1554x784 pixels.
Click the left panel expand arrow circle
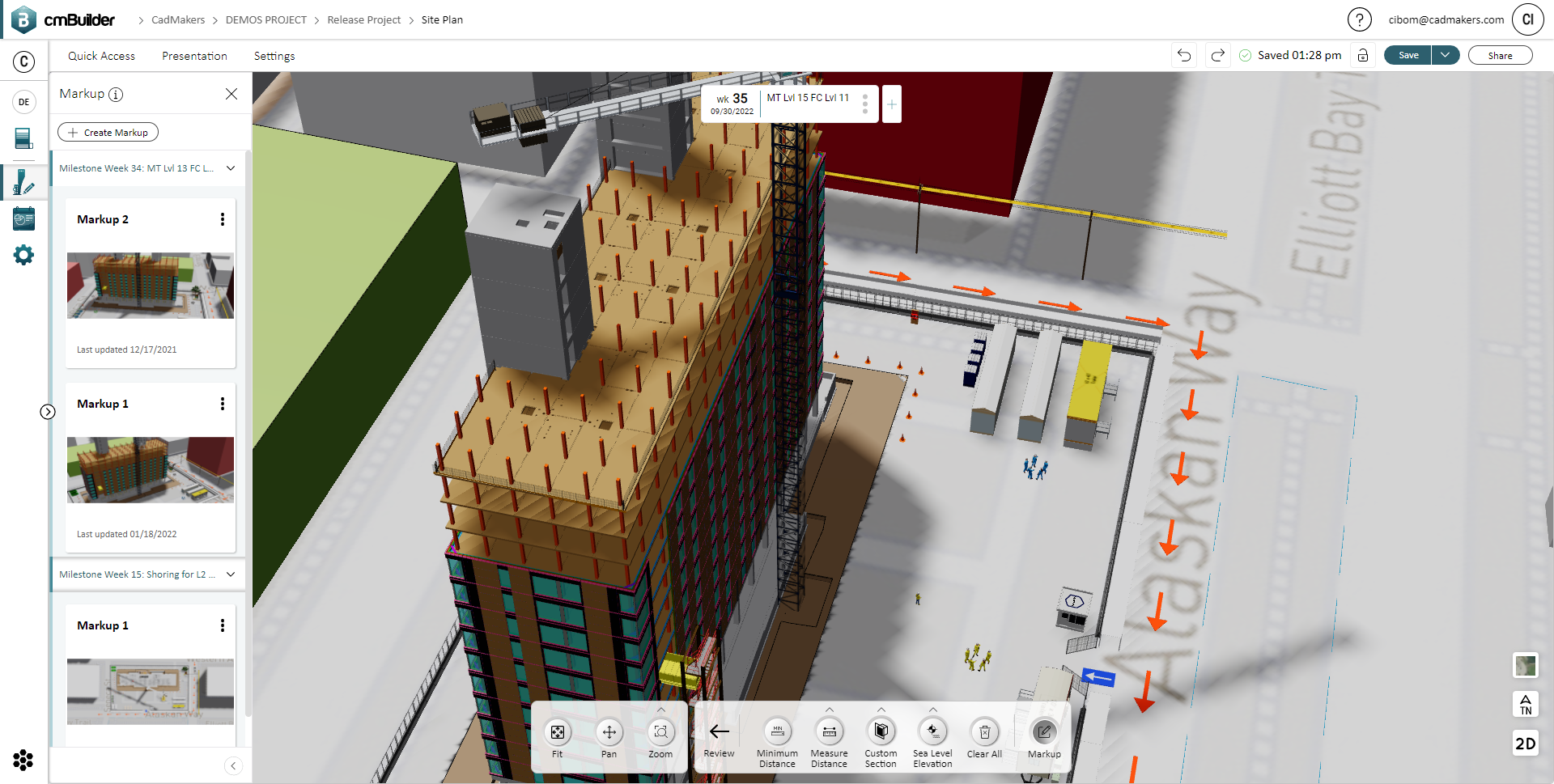click(48, 412)
